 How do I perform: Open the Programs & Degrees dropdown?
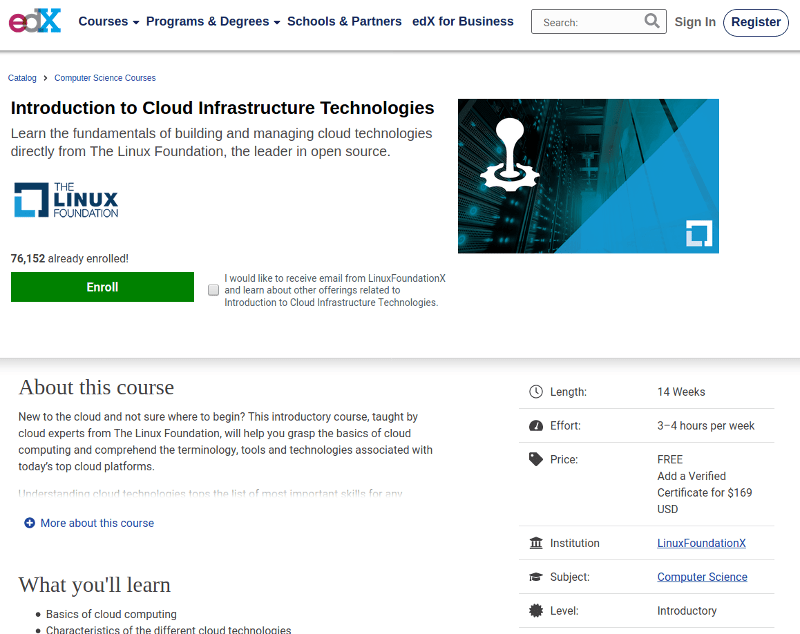213,21
